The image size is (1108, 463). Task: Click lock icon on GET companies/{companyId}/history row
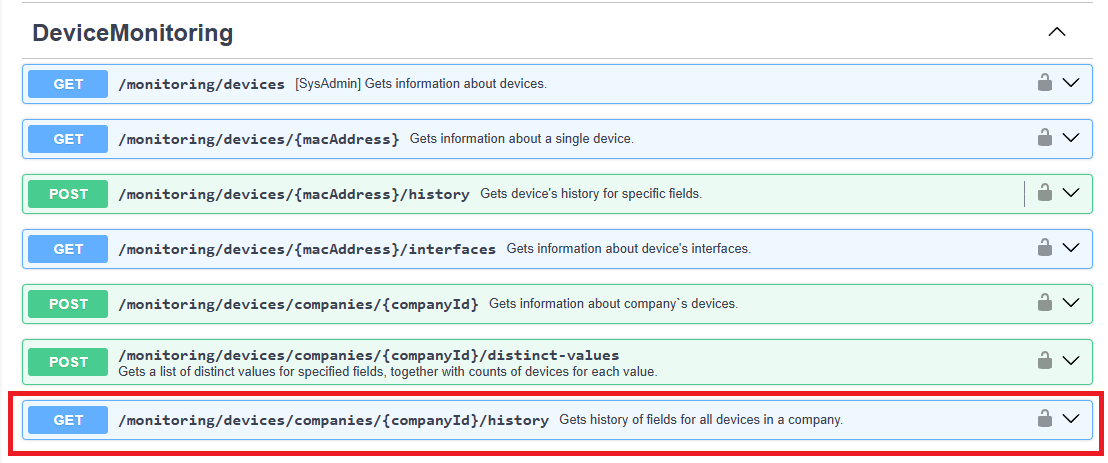point(1044,419)
